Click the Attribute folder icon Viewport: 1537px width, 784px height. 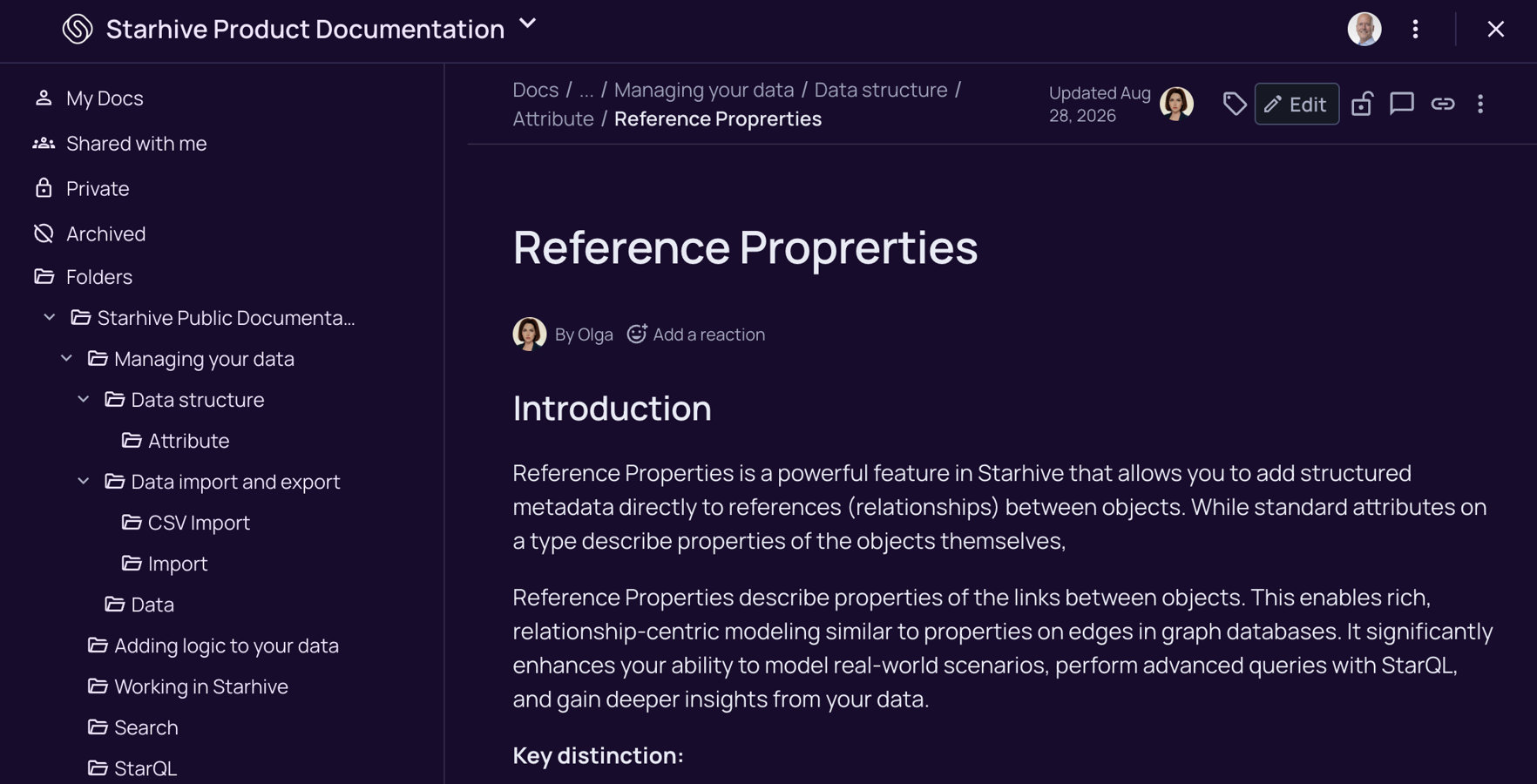pos(132,440)
